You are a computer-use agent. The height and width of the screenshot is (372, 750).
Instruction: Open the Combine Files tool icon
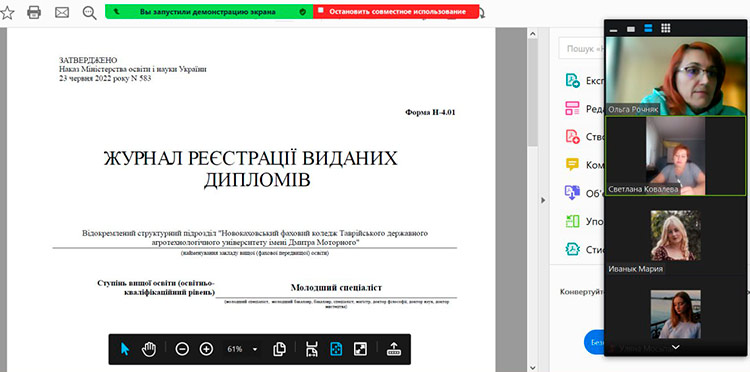(573, 193)
